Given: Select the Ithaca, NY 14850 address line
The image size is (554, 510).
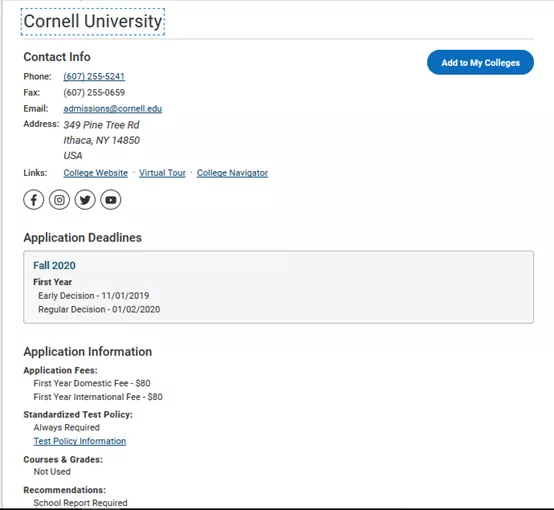Looking at the screenshot, I should pyautogui.click(x=102, y=140).
